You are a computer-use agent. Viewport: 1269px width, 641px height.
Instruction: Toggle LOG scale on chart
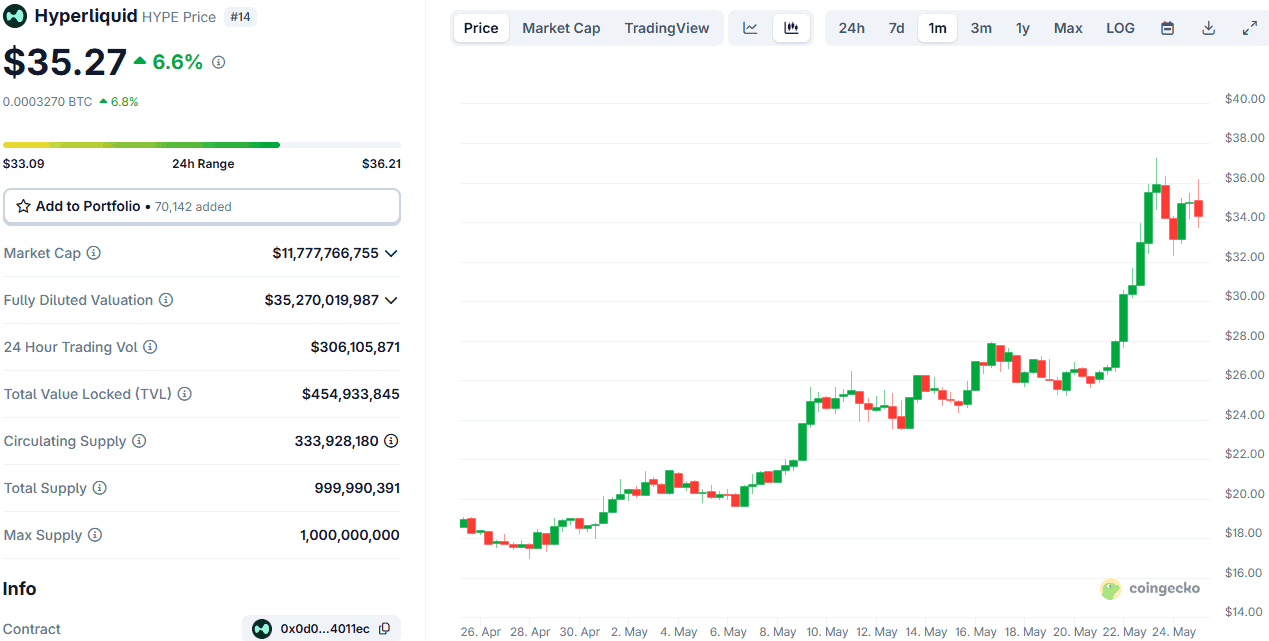(x=1120, y=28)
